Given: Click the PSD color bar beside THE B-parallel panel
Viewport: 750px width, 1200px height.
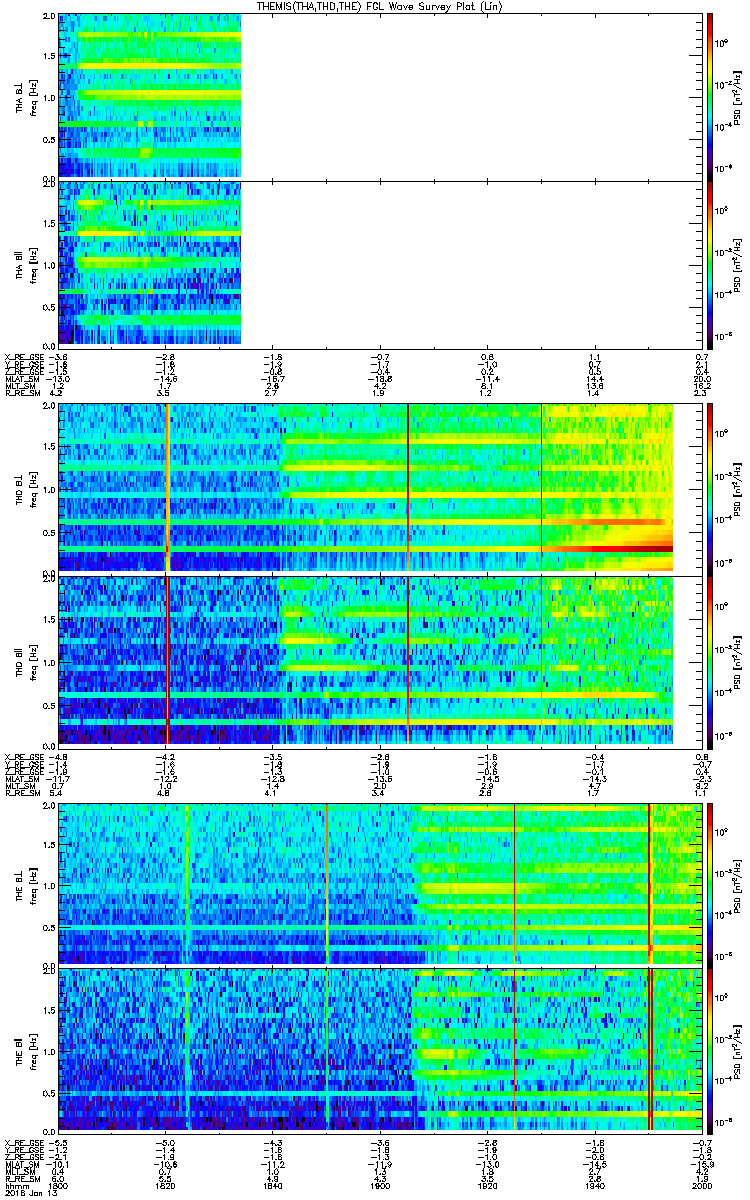Looking at the screenshot, I should coord(710,1049).
